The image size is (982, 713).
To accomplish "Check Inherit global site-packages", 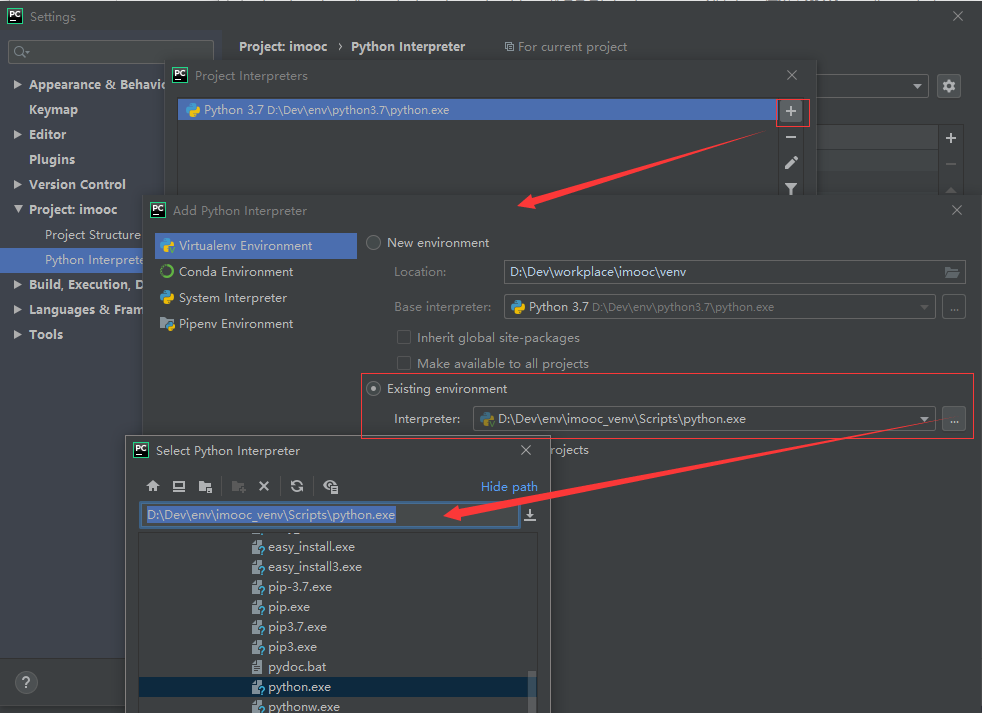I will (x=404, y=338).
